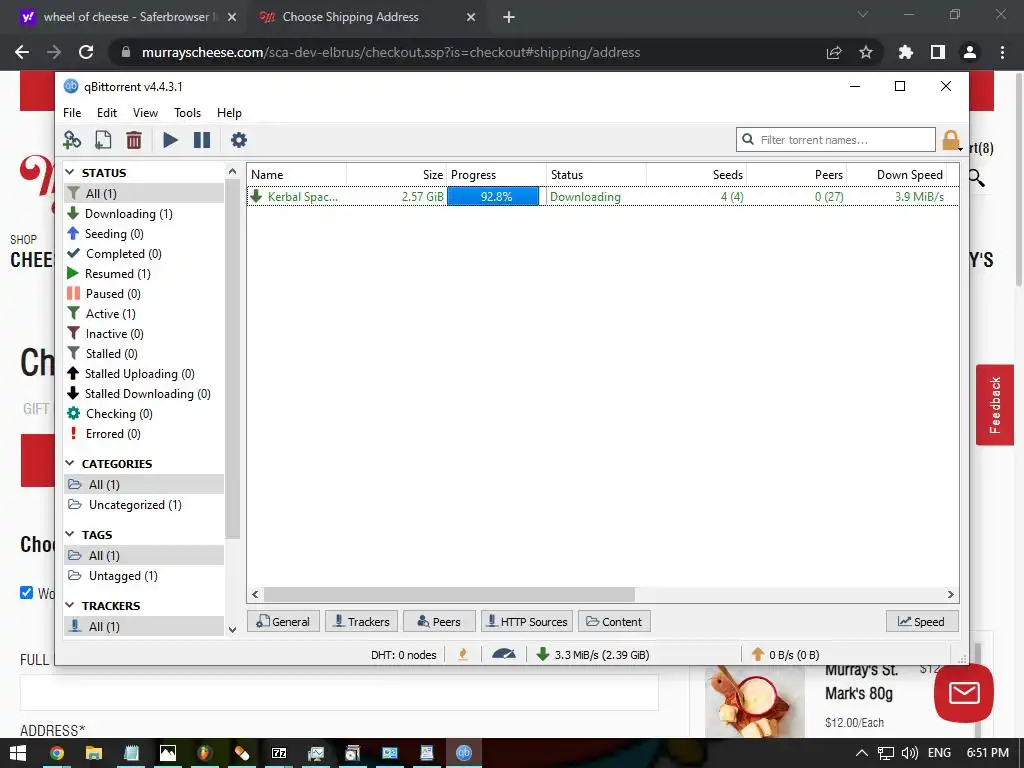Sort by the Seeds column header
Image resolution: width=1024 pixels, height=768 pixels.
click(x=696, y=174)
